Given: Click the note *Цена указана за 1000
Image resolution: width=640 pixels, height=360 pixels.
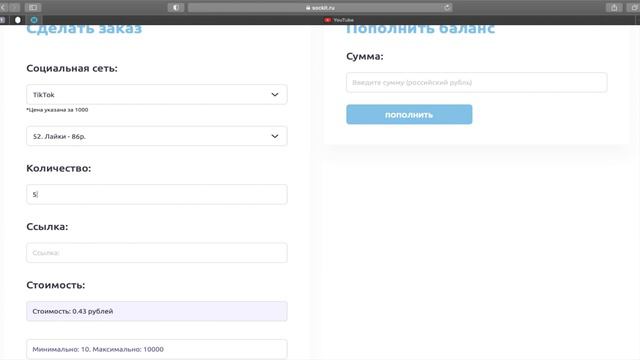Looking at the screenshot, I should click(x=57, y=110).
